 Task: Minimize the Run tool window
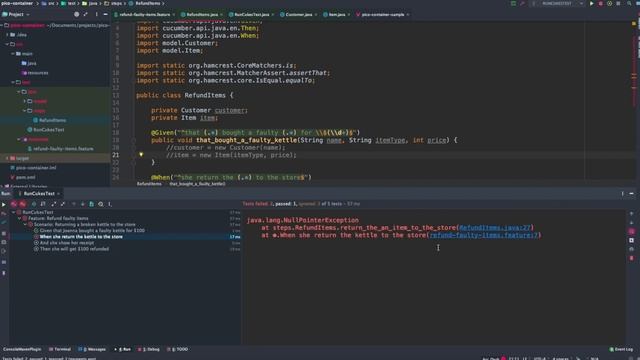click(x=631, y=193)
